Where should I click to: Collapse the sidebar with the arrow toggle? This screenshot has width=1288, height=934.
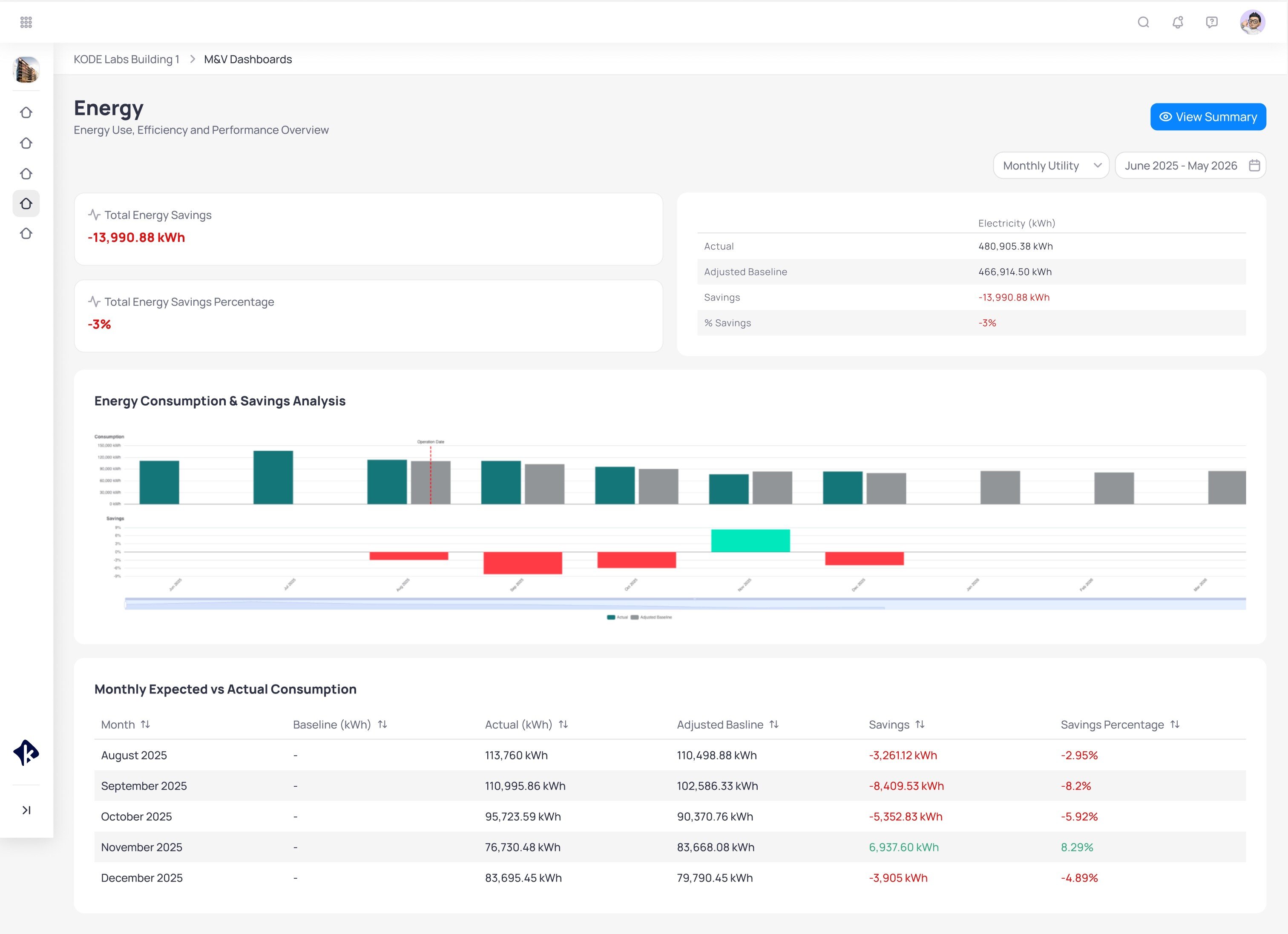(x=26, y=810)
